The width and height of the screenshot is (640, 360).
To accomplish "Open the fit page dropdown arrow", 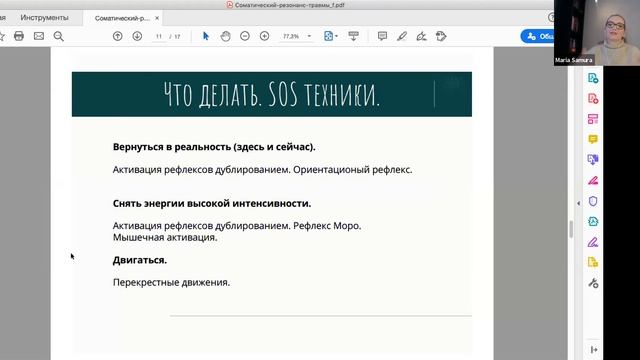I will pyautogui.click(x=336, y=36).
